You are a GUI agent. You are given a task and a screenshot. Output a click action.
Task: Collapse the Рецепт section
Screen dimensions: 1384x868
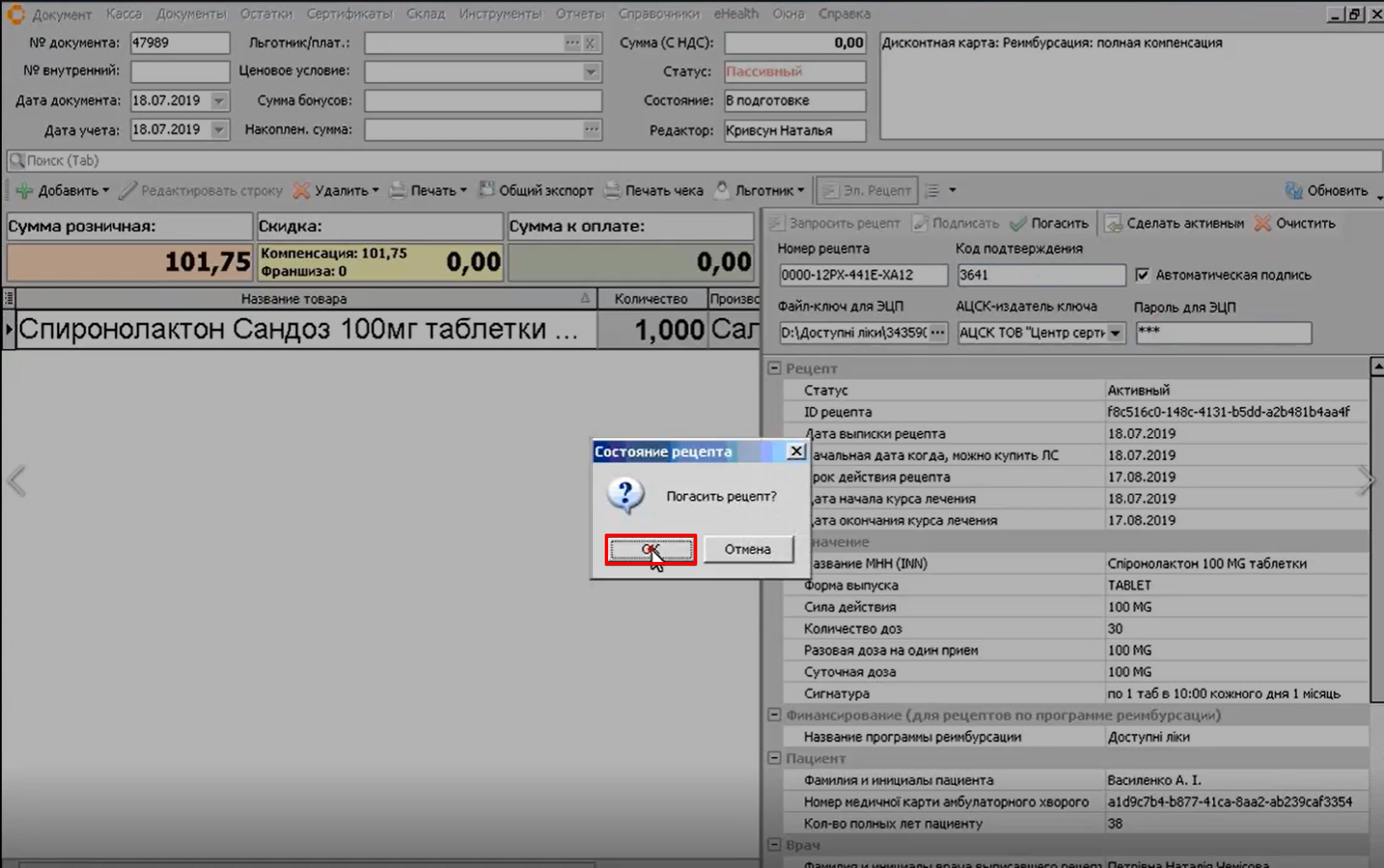point(774,368)
